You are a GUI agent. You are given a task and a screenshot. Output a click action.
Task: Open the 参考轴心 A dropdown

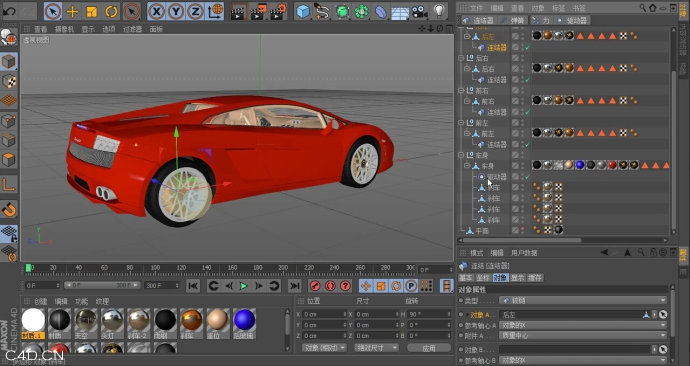tap(583, 325)
